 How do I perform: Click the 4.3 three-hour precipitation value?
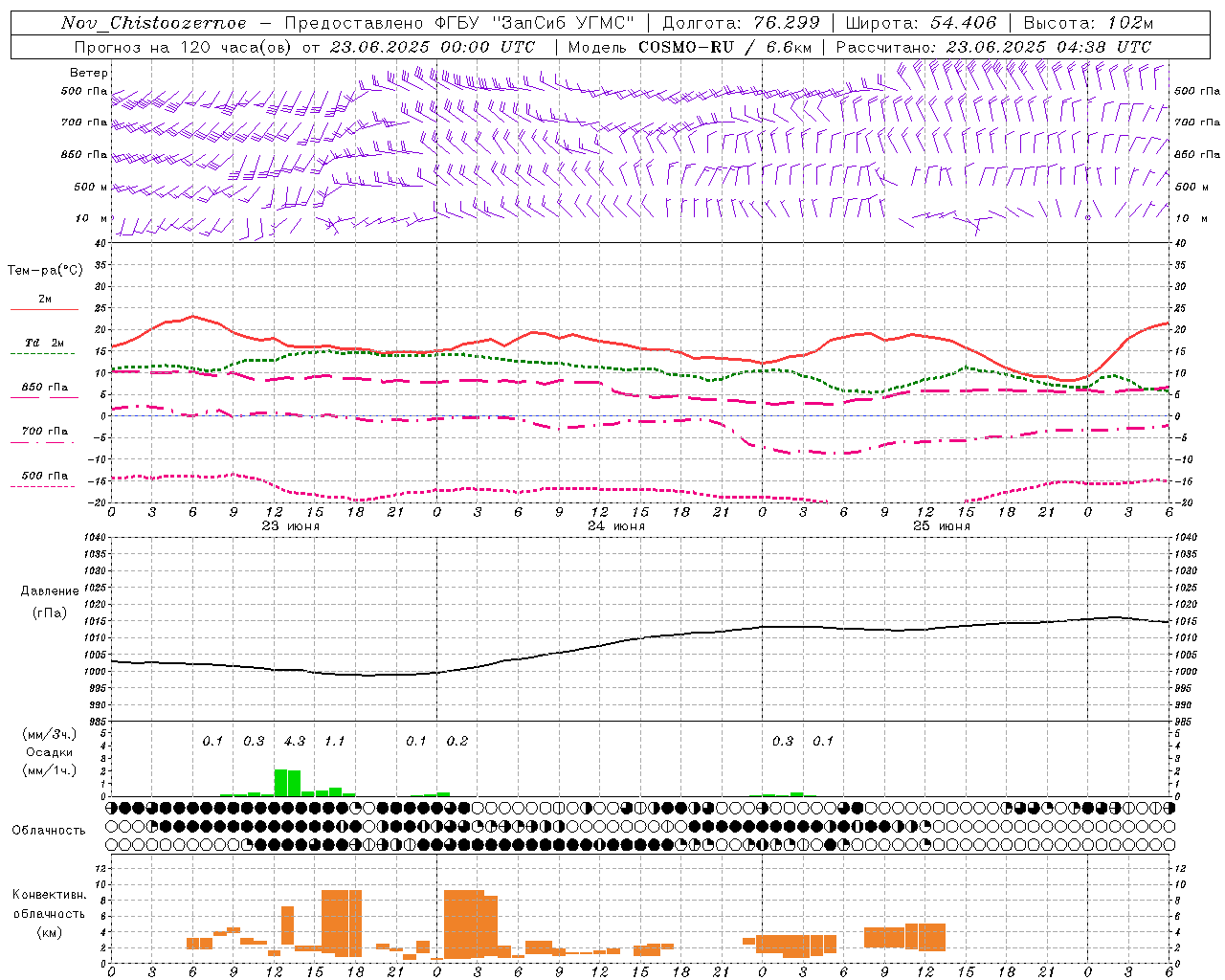tap(295, 742)
